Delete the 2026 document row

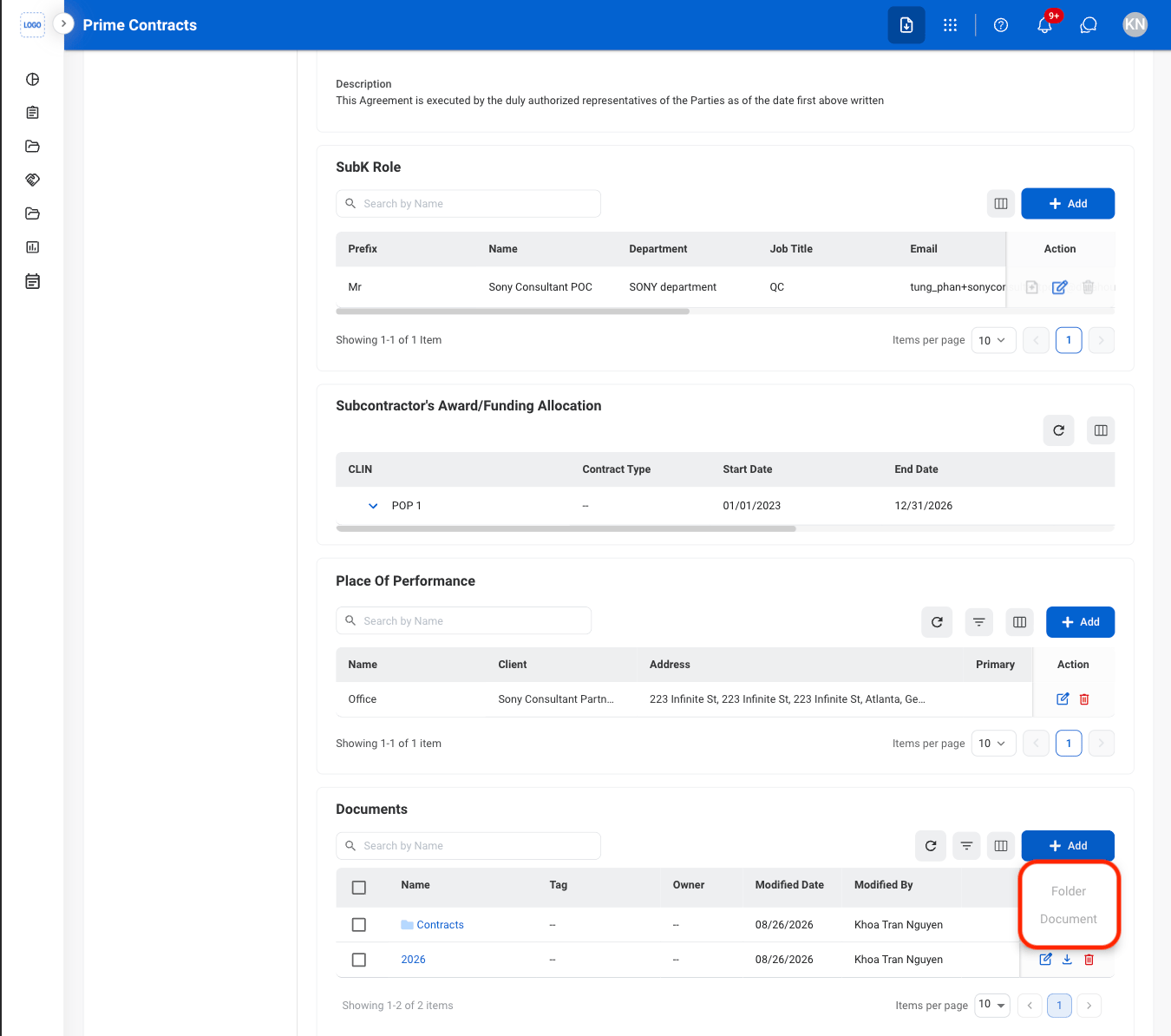(1089, 960)
